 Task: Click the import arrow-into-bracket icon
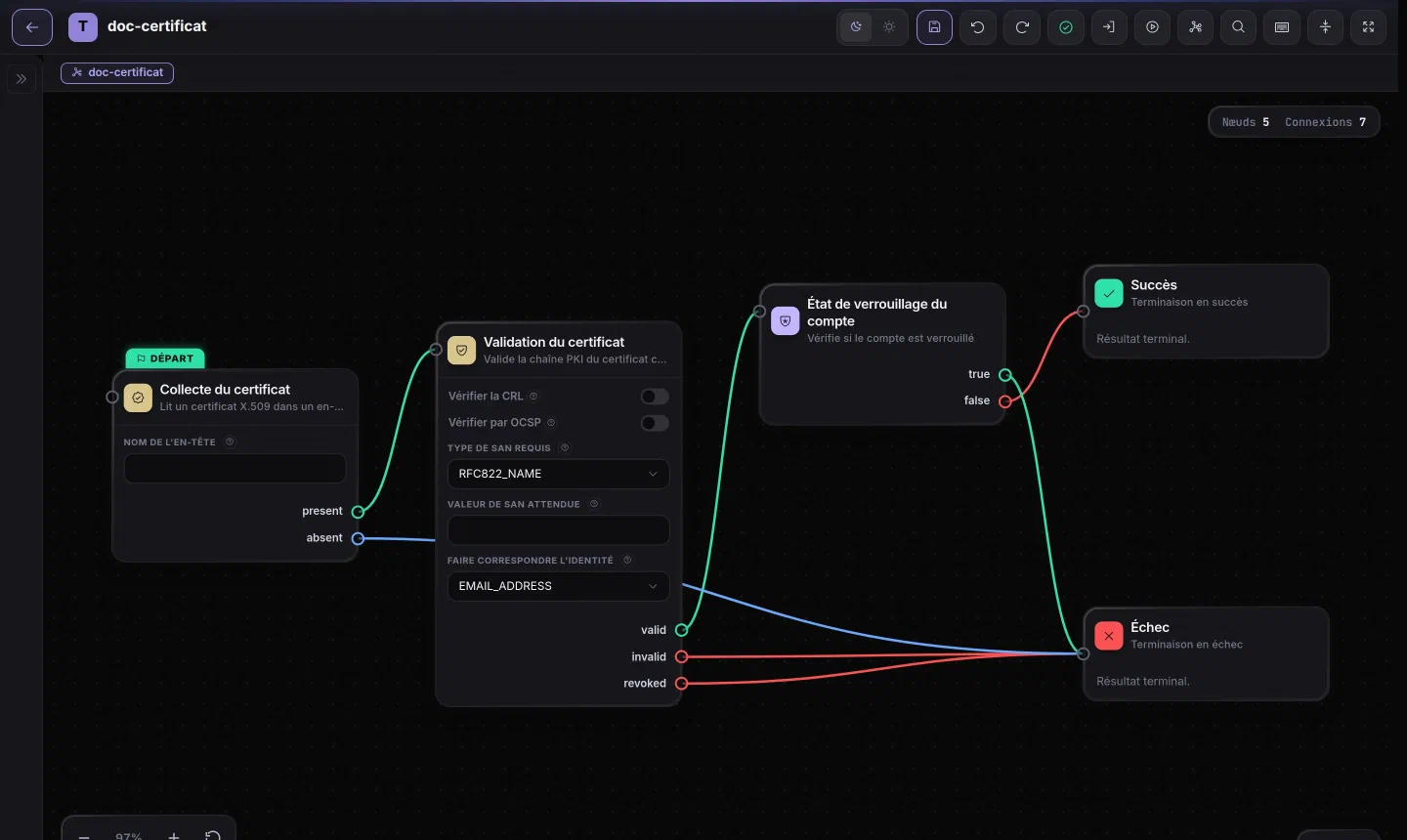click(1109, 27)
